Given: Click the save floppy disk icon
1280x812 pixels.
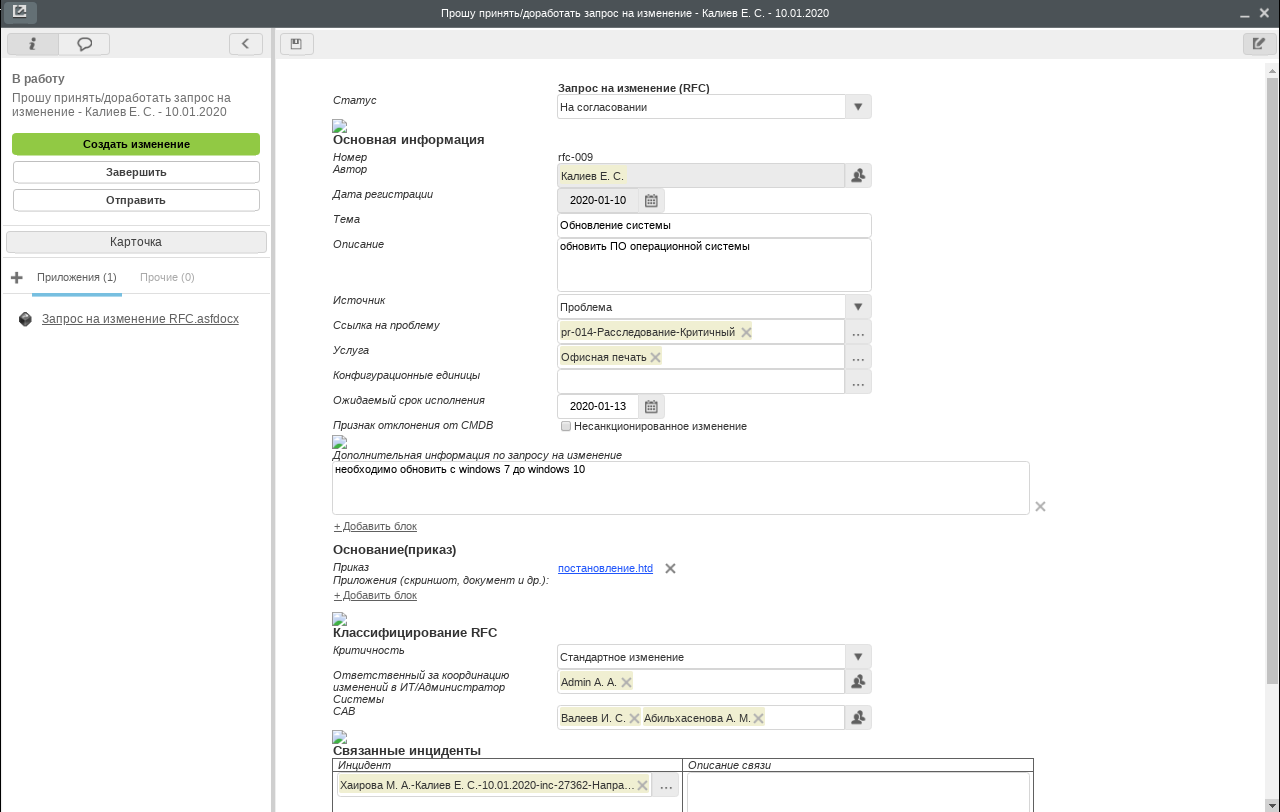Looking at the screenshot, I should [x=297, y=44].
